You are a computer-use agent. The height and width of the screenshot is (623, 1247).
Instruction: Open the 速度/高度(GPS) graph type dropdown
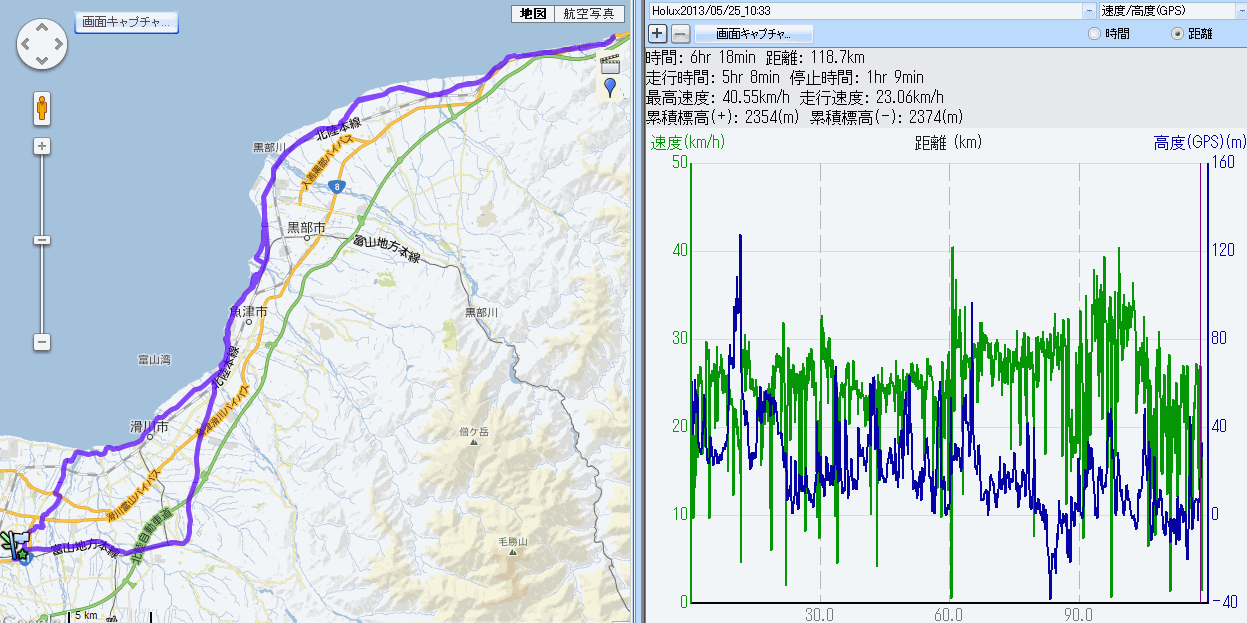coord(1237,10)
